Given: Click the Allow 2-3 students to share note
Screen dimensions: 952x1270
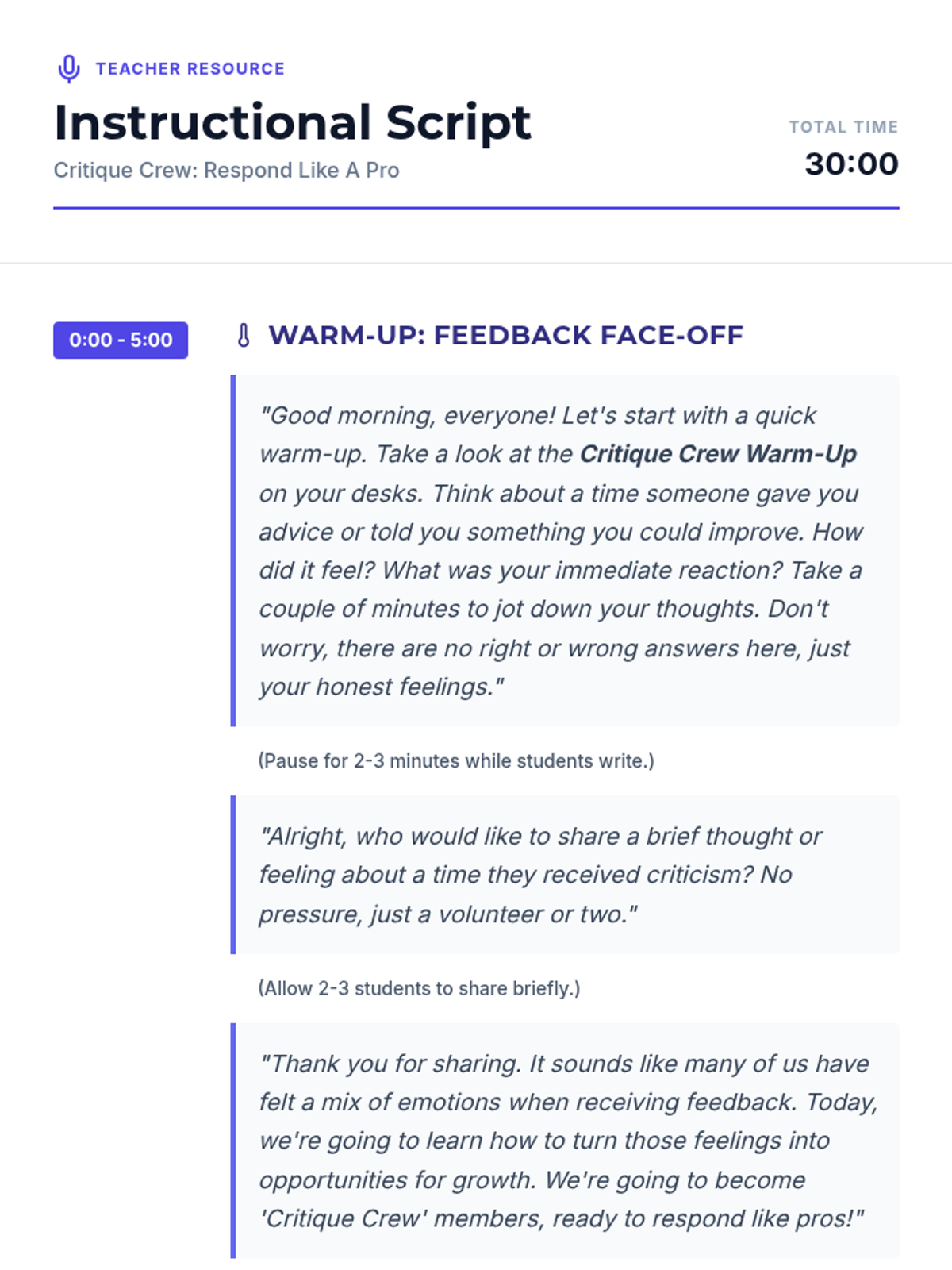Looking at the screenshot, I should pos(419,988).
